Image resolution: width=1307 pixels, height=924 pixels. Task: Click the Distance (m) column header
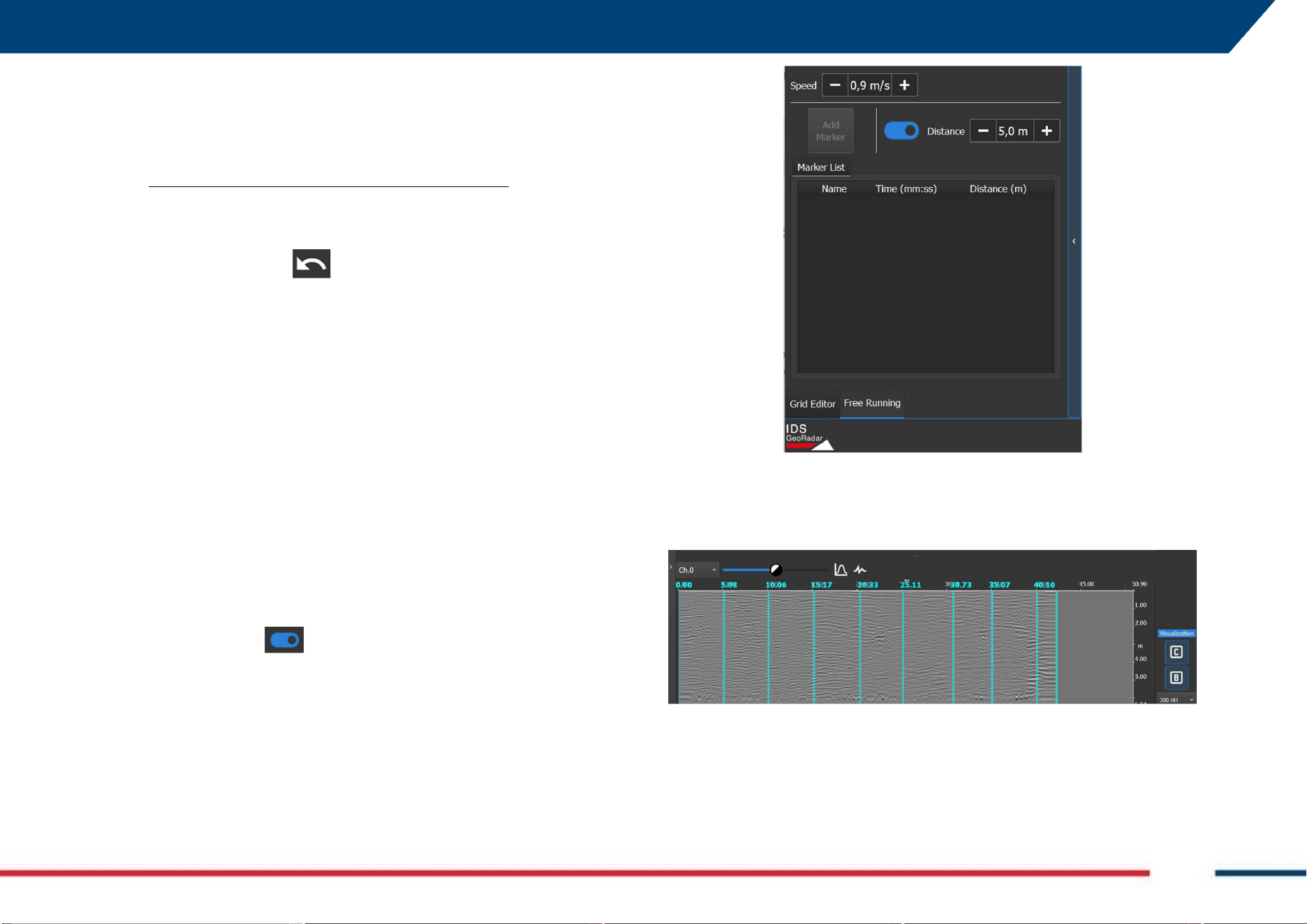pos(998,189)
